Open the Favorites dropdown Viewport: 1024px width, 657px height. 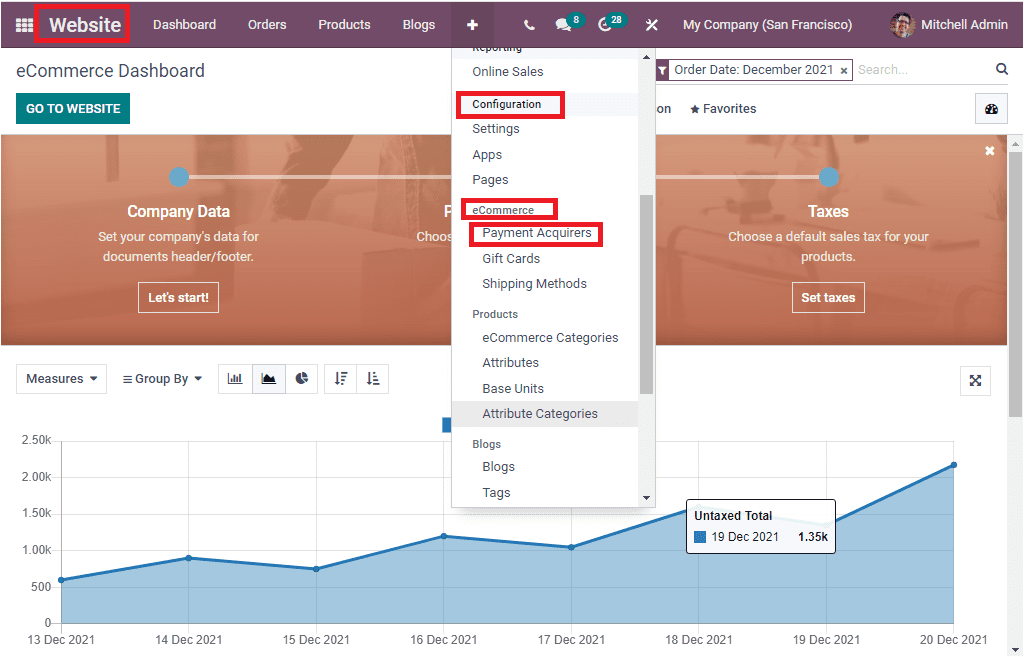tap(722, 108)
